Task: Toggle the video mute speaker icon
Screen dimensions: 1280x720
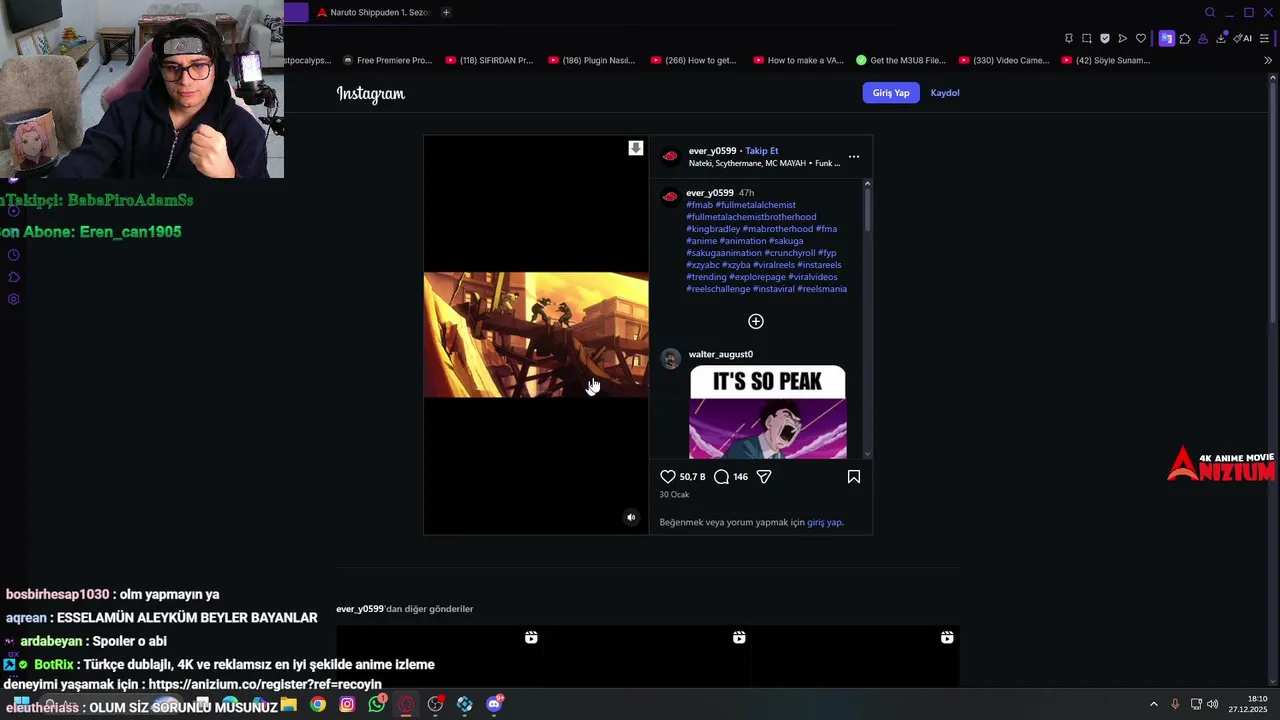Action: click(x=630, y=517)
